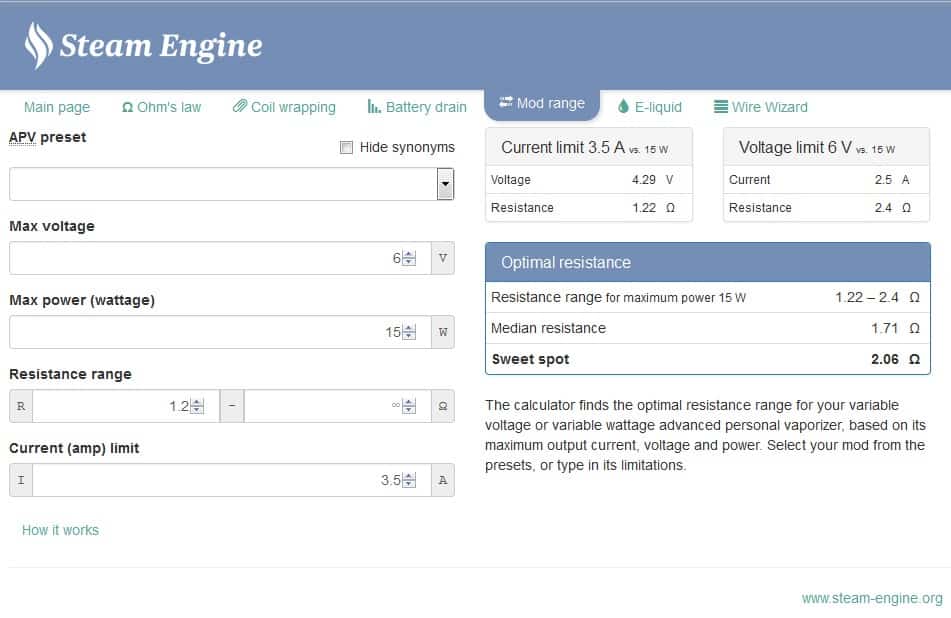Screen dimensions: 951x618
Task: Click the E-liquid droplet icon
Action: [624, 107]
